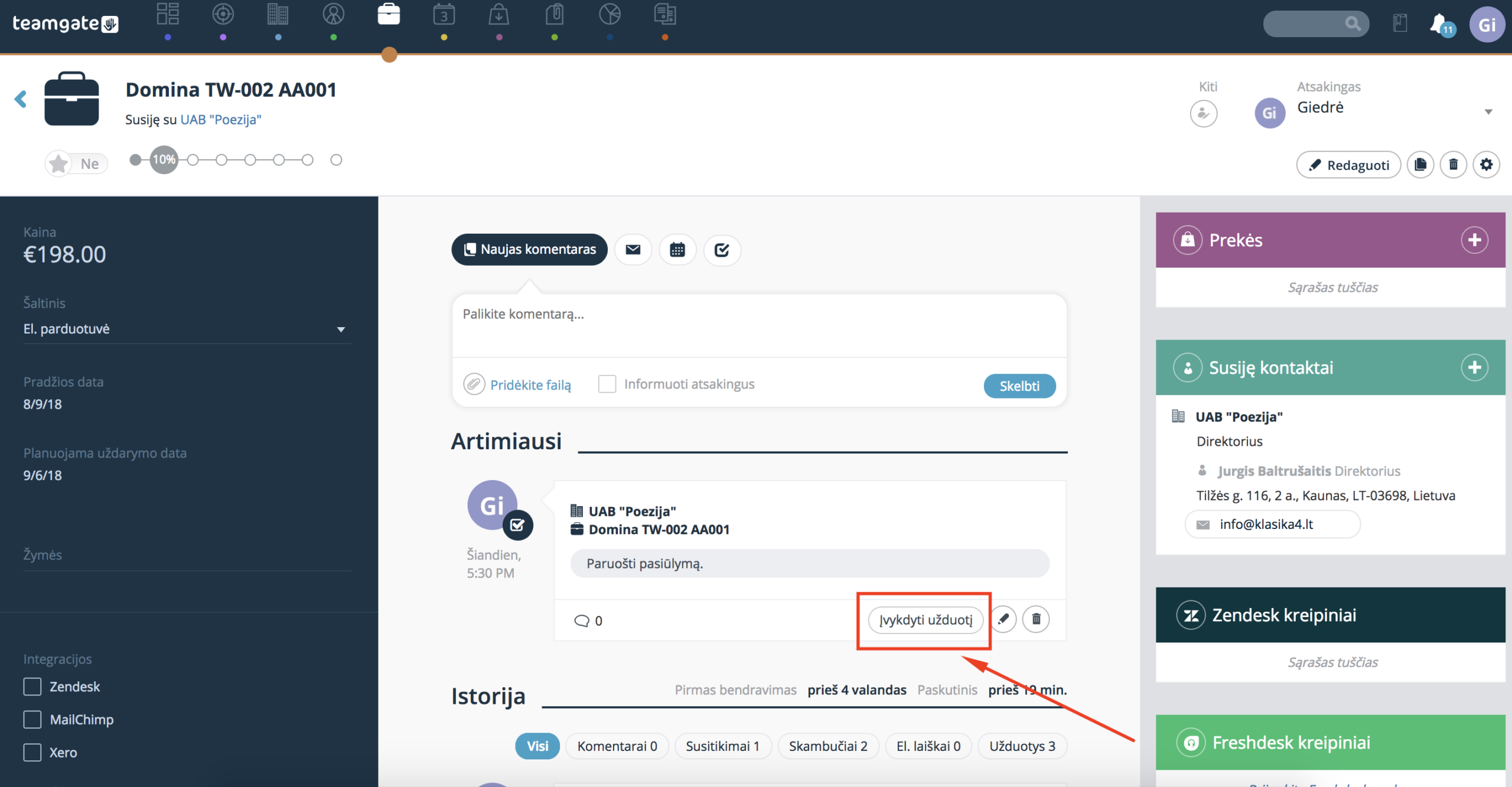This screenshot has width=1512, height=787.
Task: Open the leads target icon in navigation
Action: 223,14
